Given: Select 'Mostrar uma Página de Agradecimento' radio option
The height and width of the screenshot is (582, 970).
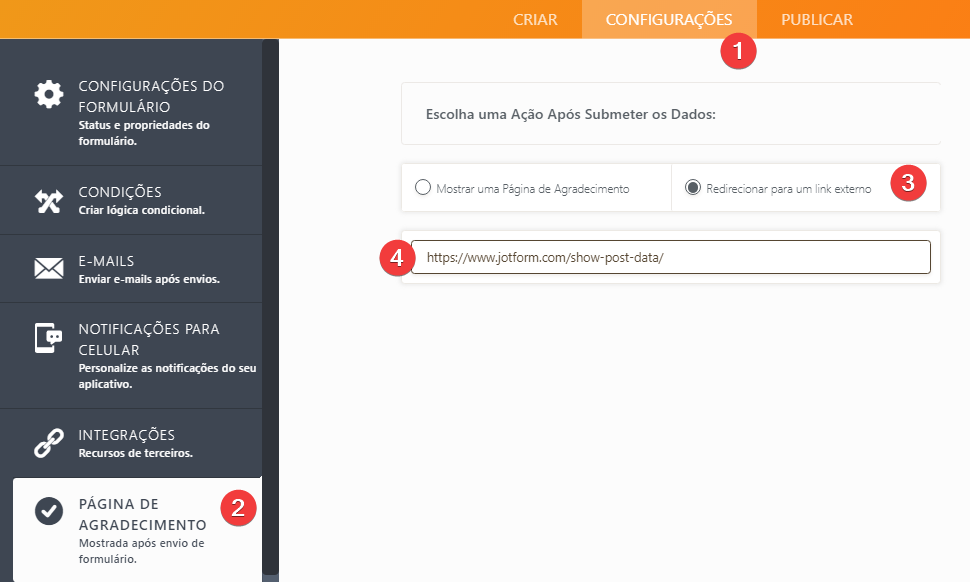Looking at the screenshot, I should [423, 188].
